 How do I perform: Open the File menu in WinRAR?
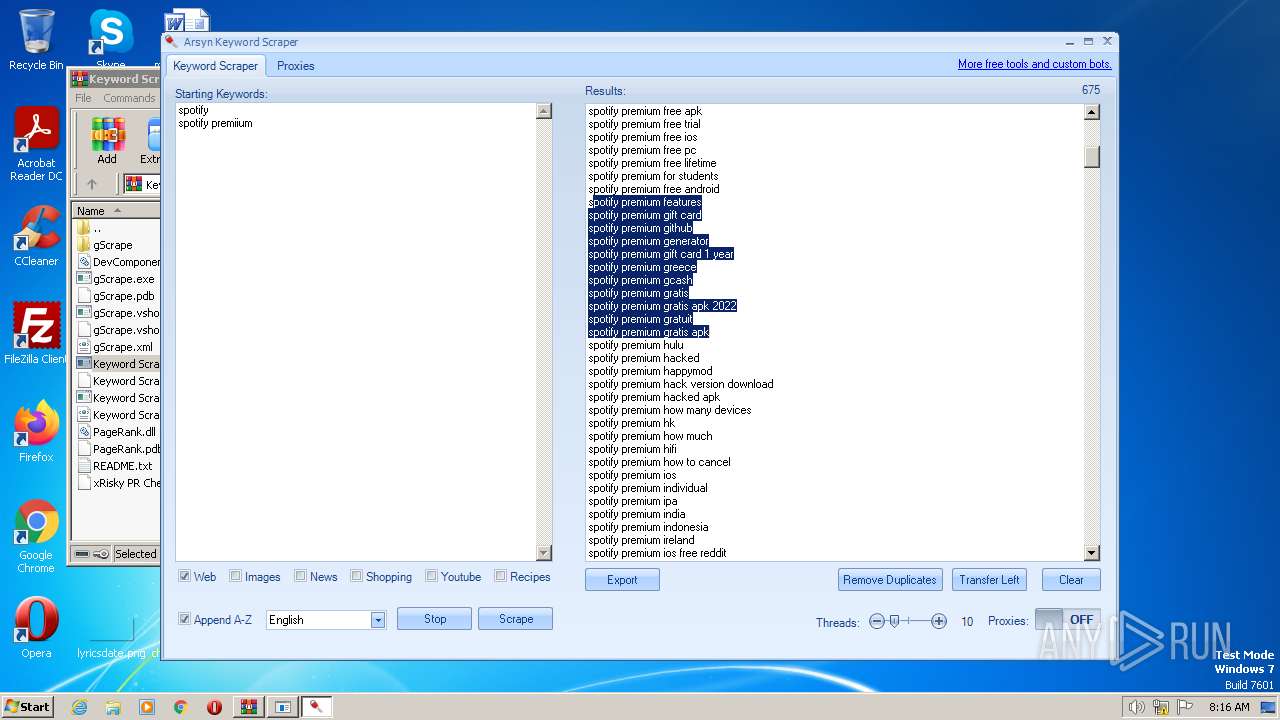click(83, 98)
